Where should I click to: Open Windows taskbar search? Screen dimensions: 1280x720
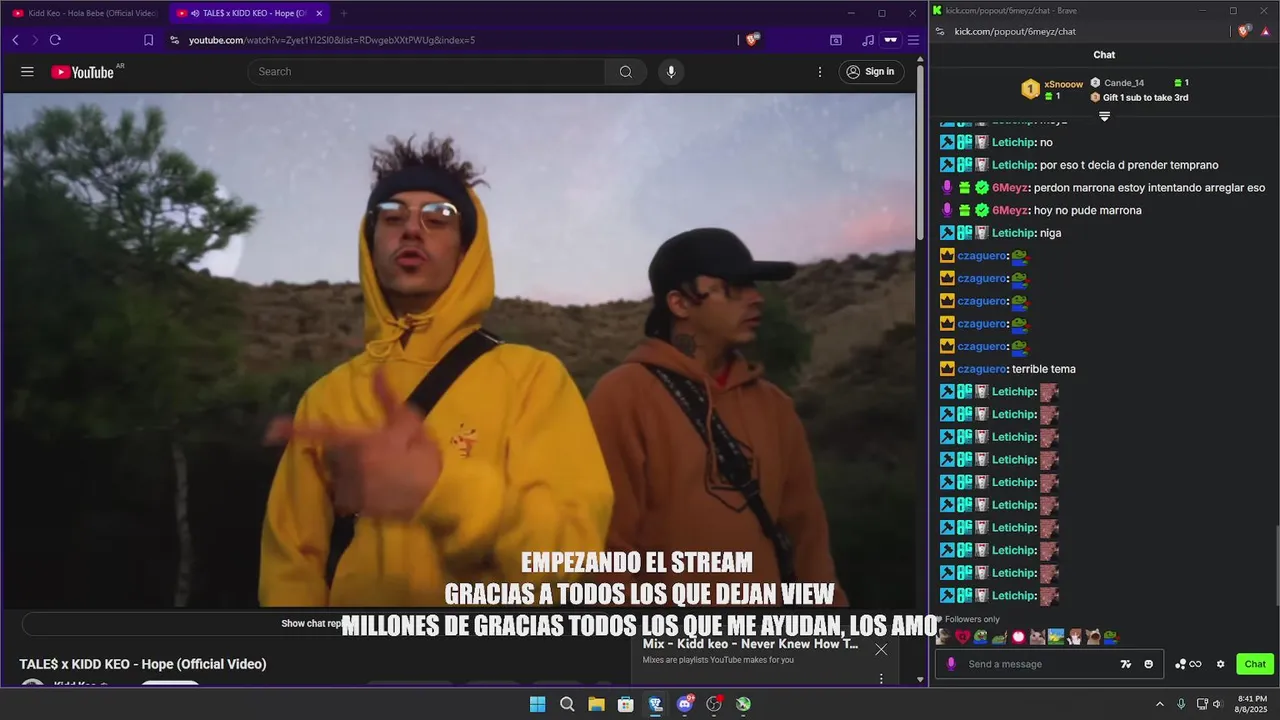coord(567,704)
